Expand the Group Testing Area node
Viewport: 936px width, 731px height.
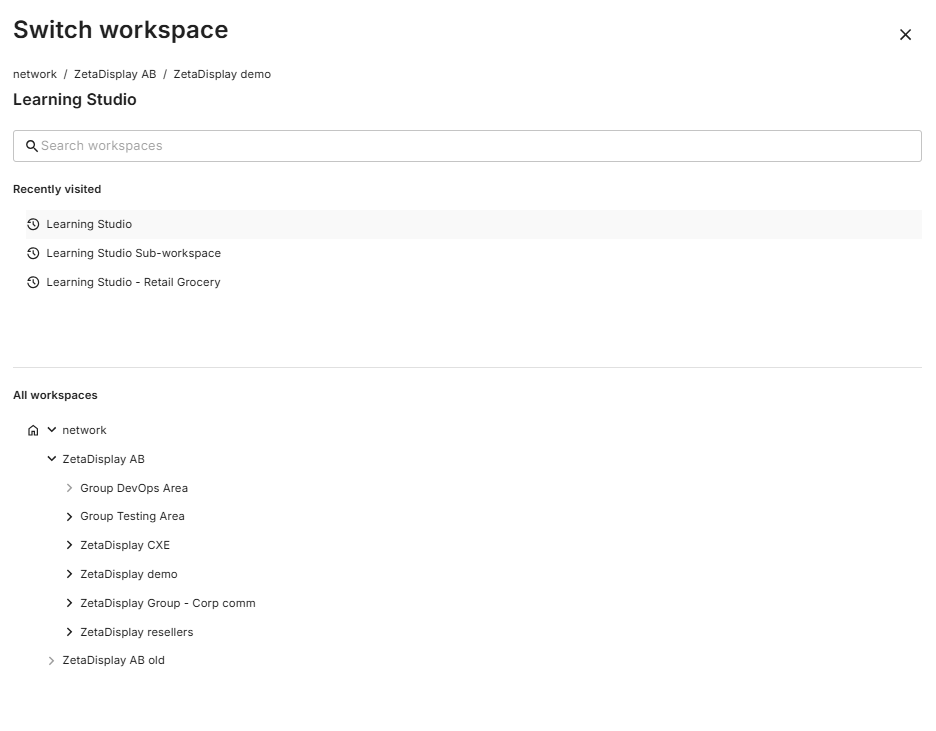point(69,516)
